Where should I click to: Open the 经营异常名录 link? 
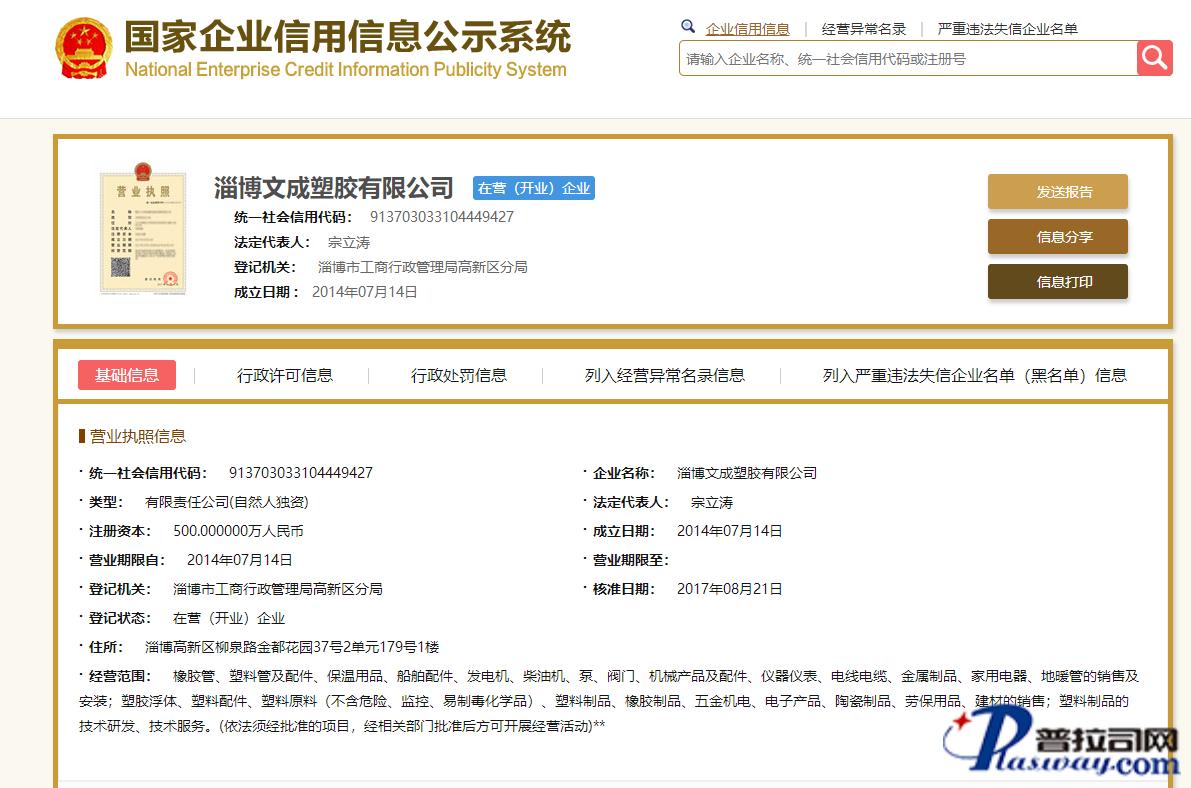point(864,29)
